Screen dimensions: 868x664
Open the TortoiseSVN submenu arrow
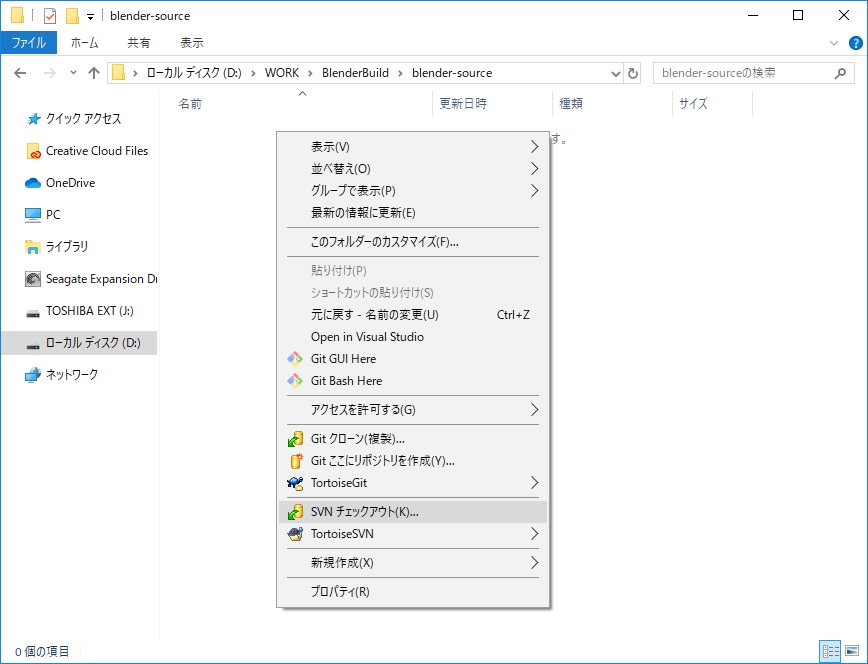[534, 534]
